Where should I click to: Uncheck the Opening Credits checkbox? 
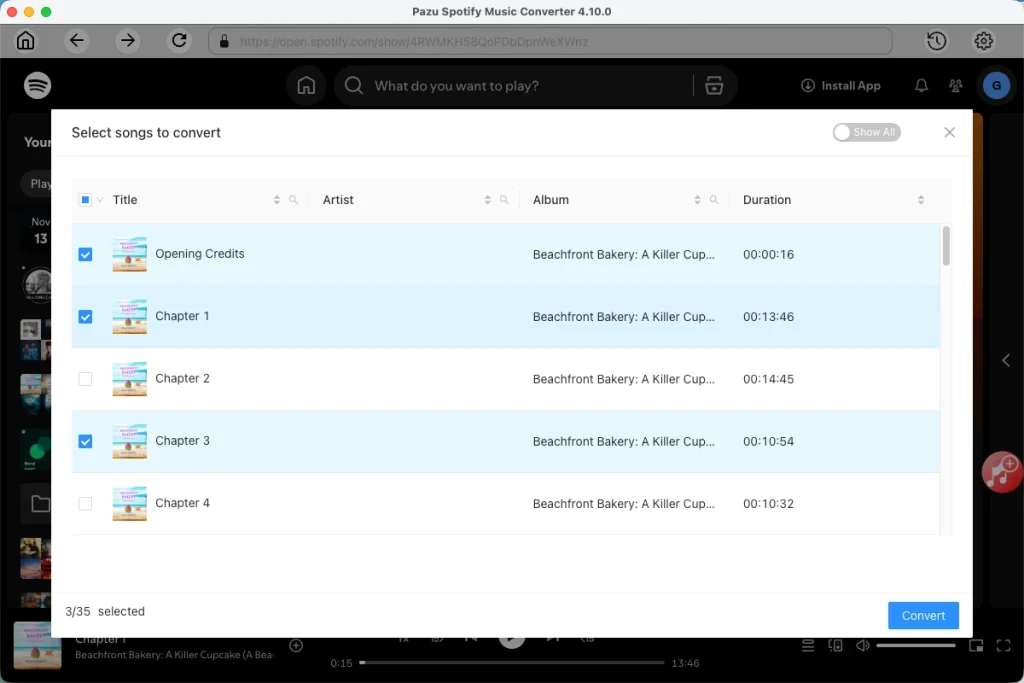point(85,255)
